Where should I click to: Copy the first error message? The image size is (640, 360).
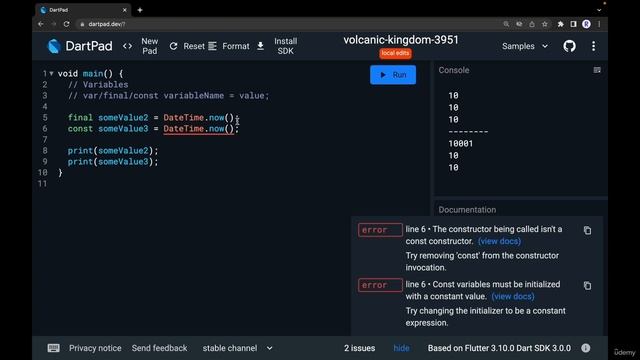tap(587, 231)
